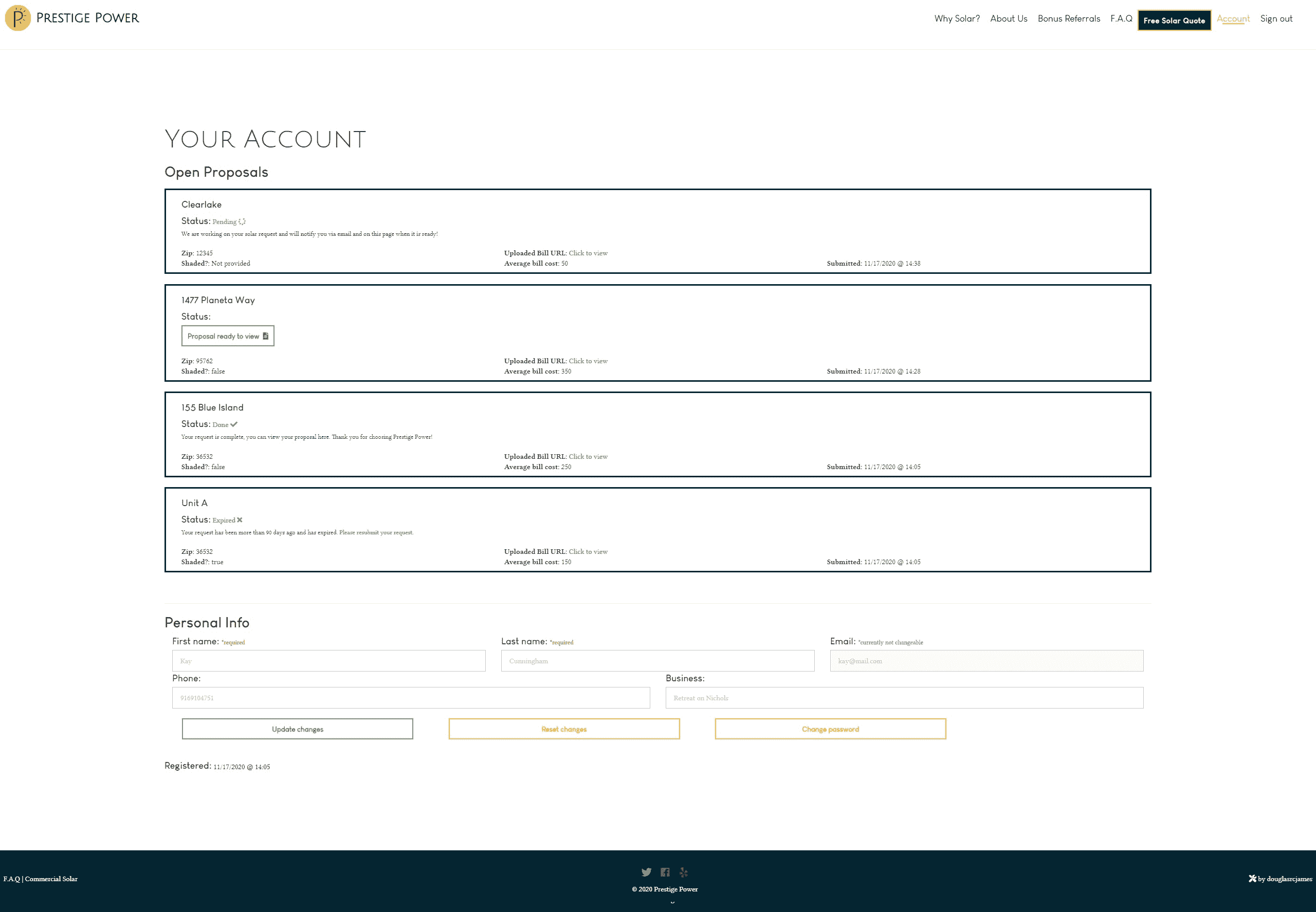Click Sign out in the header

tap(1276, 18)
